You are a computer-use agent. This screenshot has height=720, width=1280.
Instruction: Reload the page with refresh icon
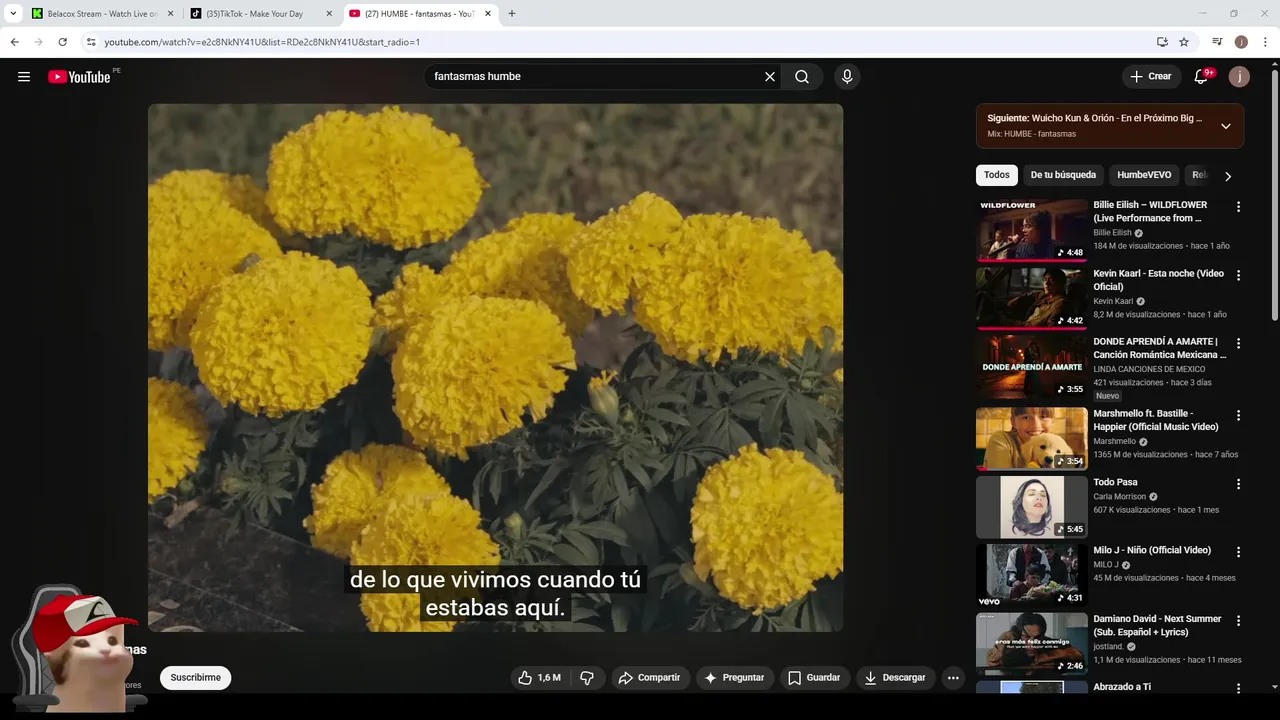(62, 42)
